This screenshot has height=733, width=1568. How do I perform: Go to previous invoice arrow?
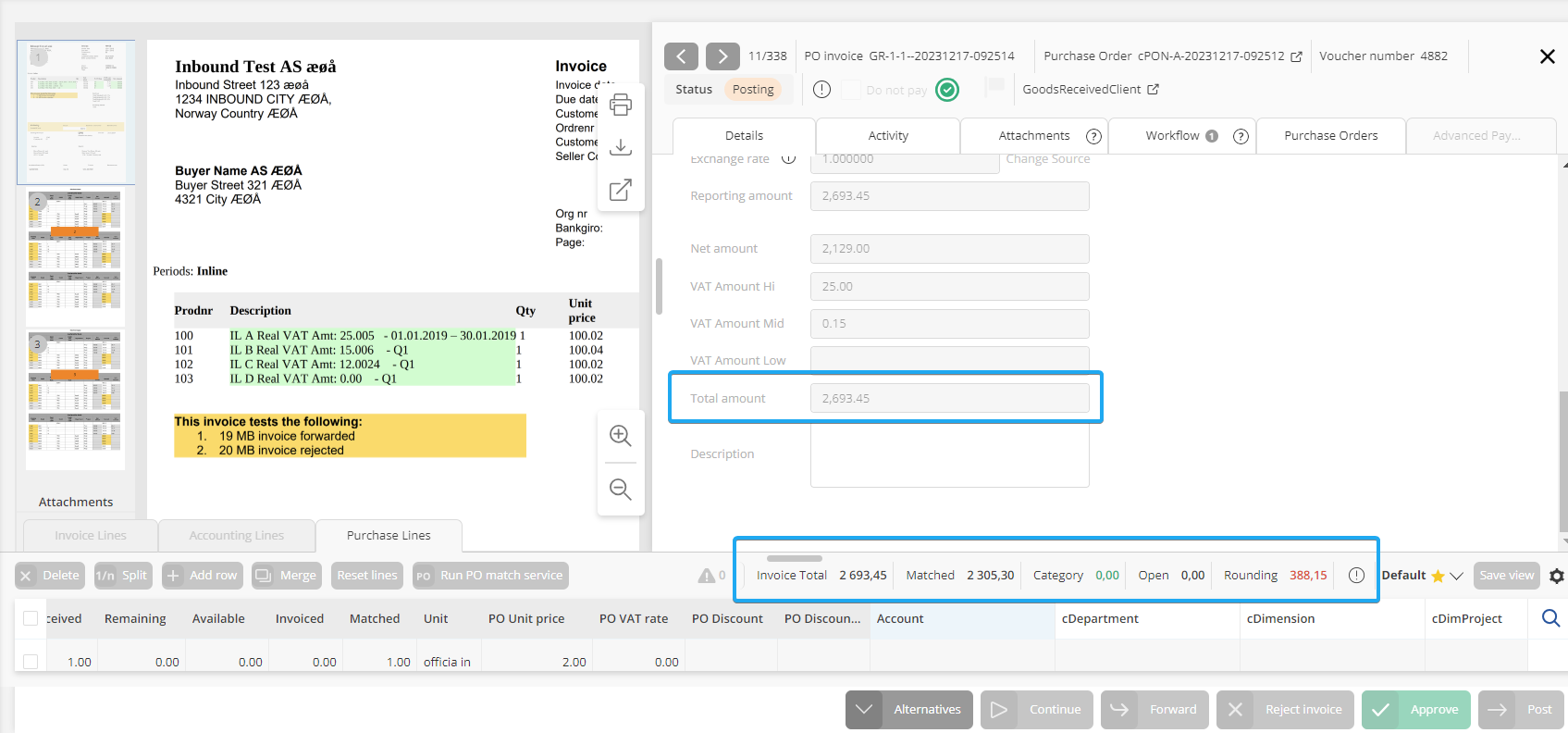click(681, 56)
